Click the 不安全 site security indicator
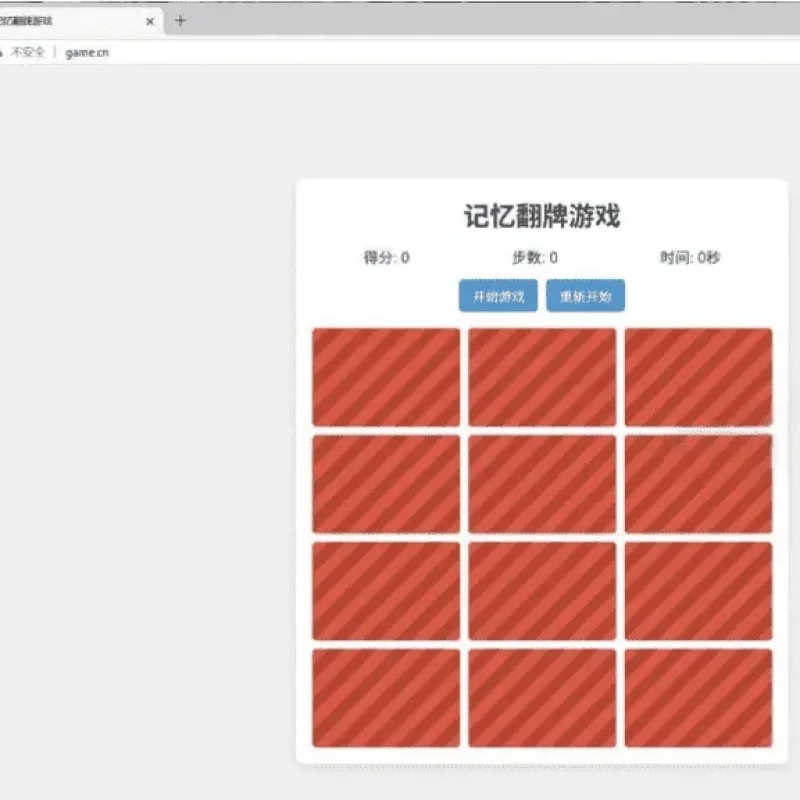This screenshot has height=800, width=800. 23,52
